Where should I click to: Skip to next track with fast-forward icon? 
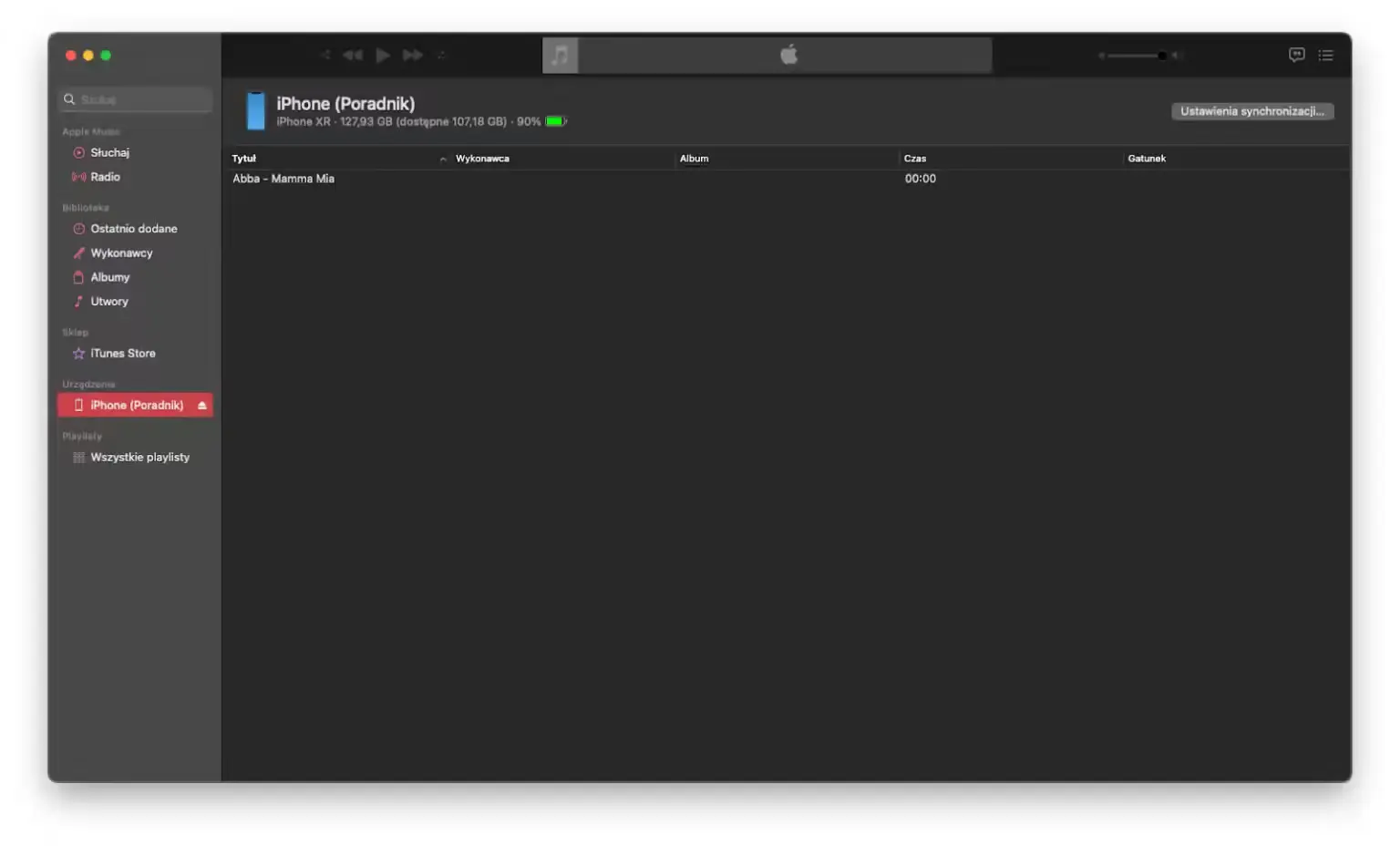413,56
